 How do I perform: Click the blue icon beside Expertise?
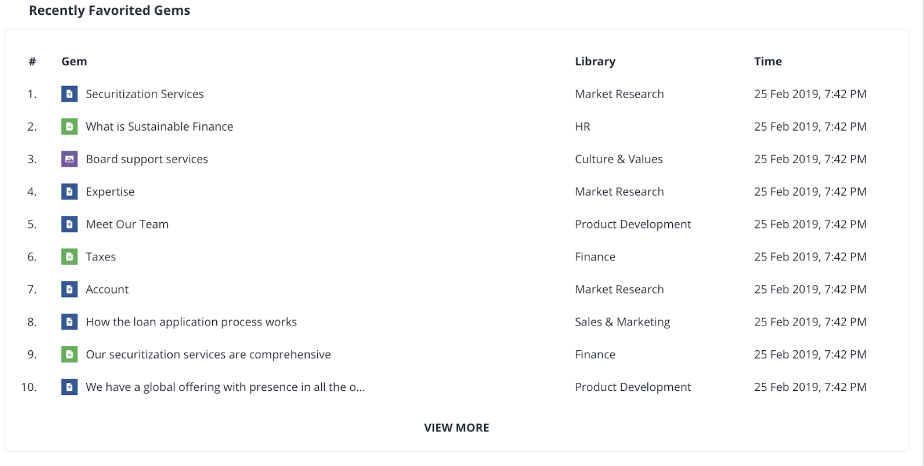(x=70, y=191)
